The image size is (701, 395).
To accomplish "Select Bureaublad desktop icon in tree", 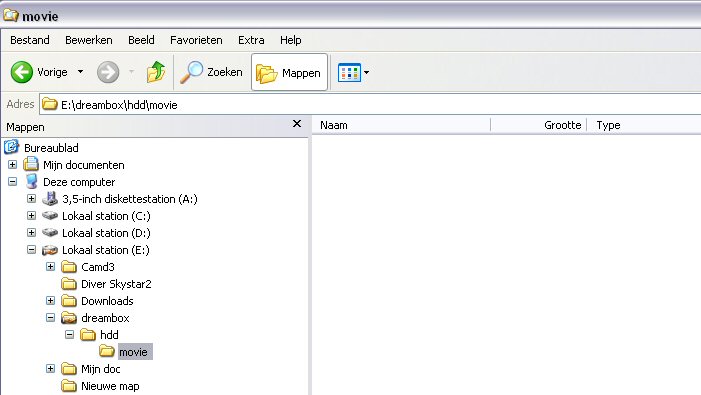I will [x=11, y=147].
